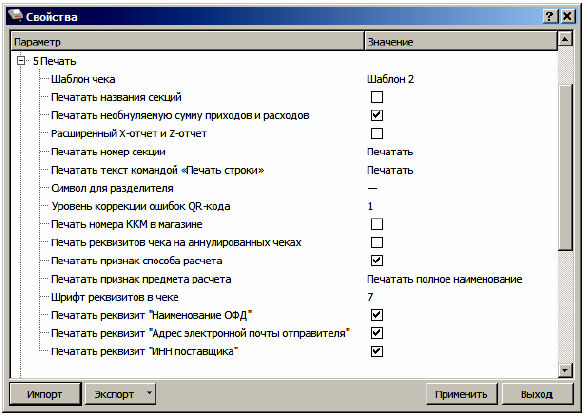Collapse the 5 Печать tree node
The image size is (587, 414).
click(21, 61)
